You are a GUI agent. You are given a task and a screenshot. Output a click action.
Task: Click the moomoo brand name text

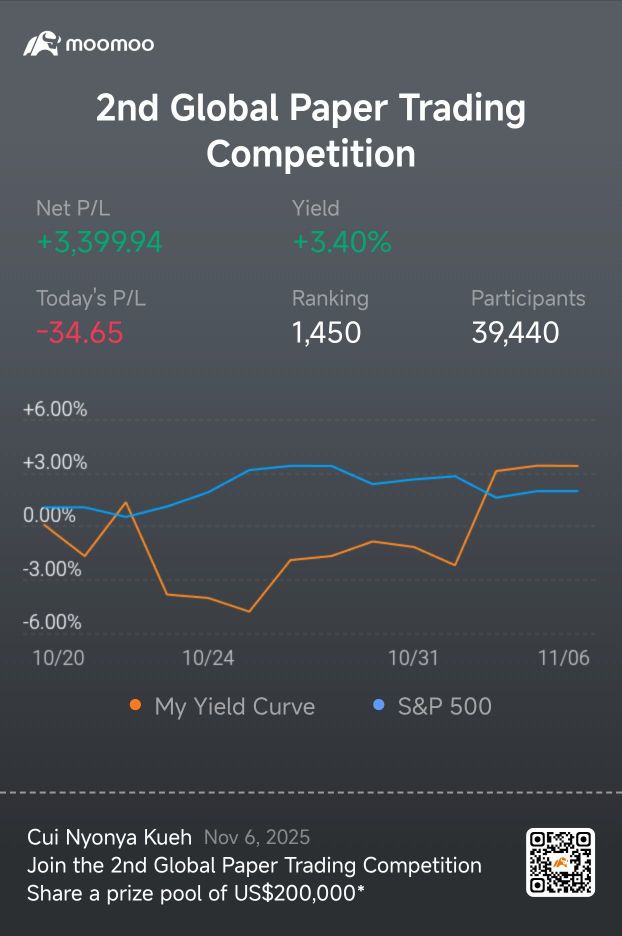click(109, 45)
